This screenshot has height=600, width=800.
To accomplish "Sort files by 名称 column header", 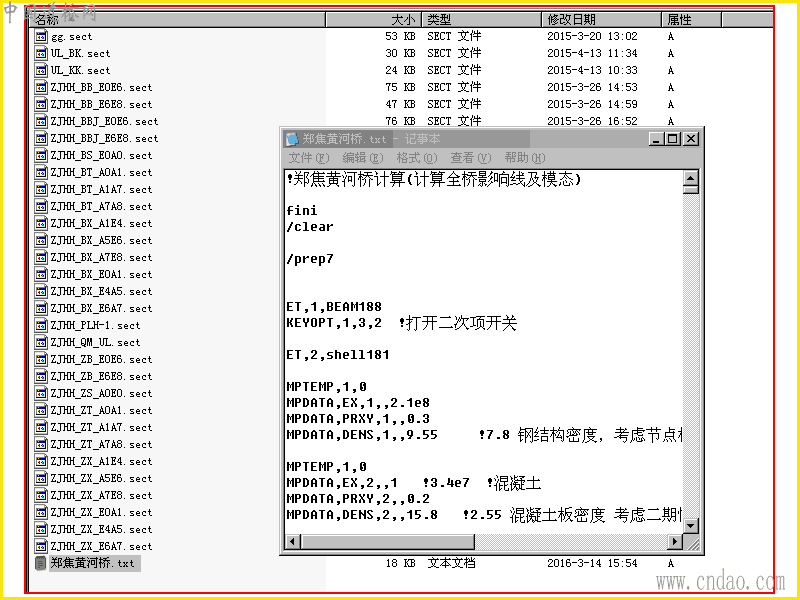I will pos(177,20).
